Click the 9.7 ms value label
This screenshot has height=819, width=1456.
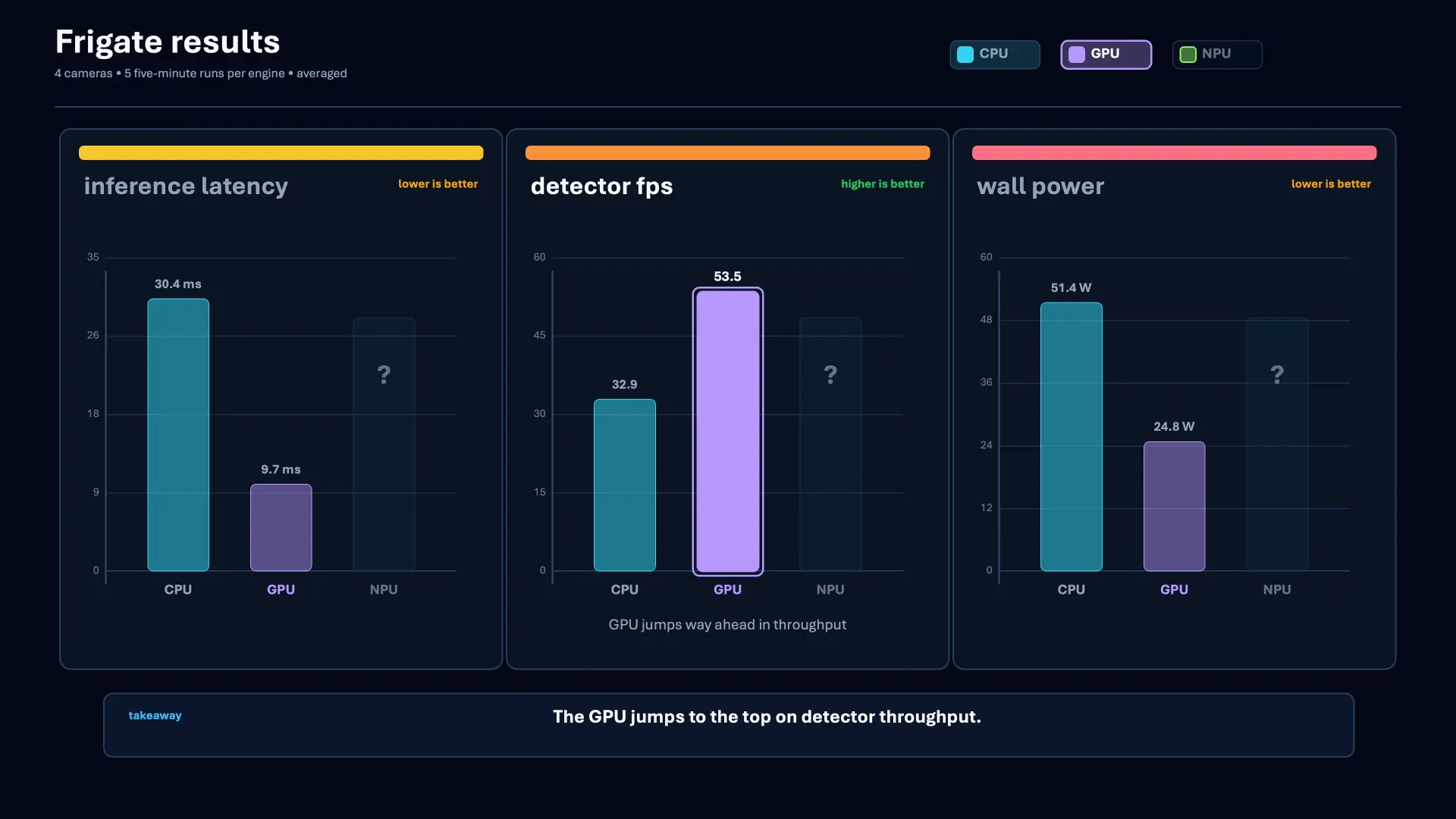[x=281, y=469]
